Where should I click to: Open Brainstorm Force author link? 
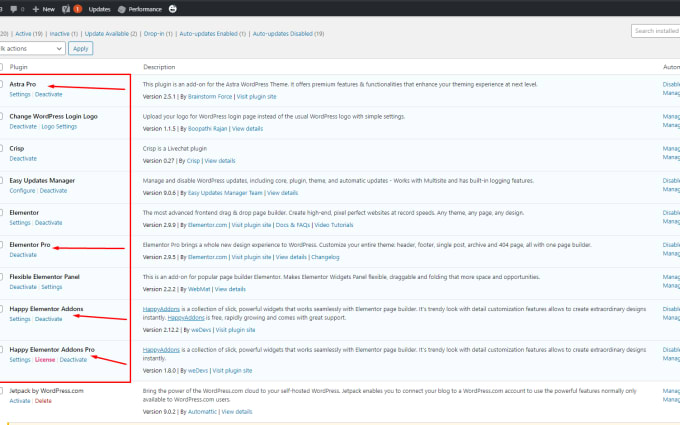210,97
